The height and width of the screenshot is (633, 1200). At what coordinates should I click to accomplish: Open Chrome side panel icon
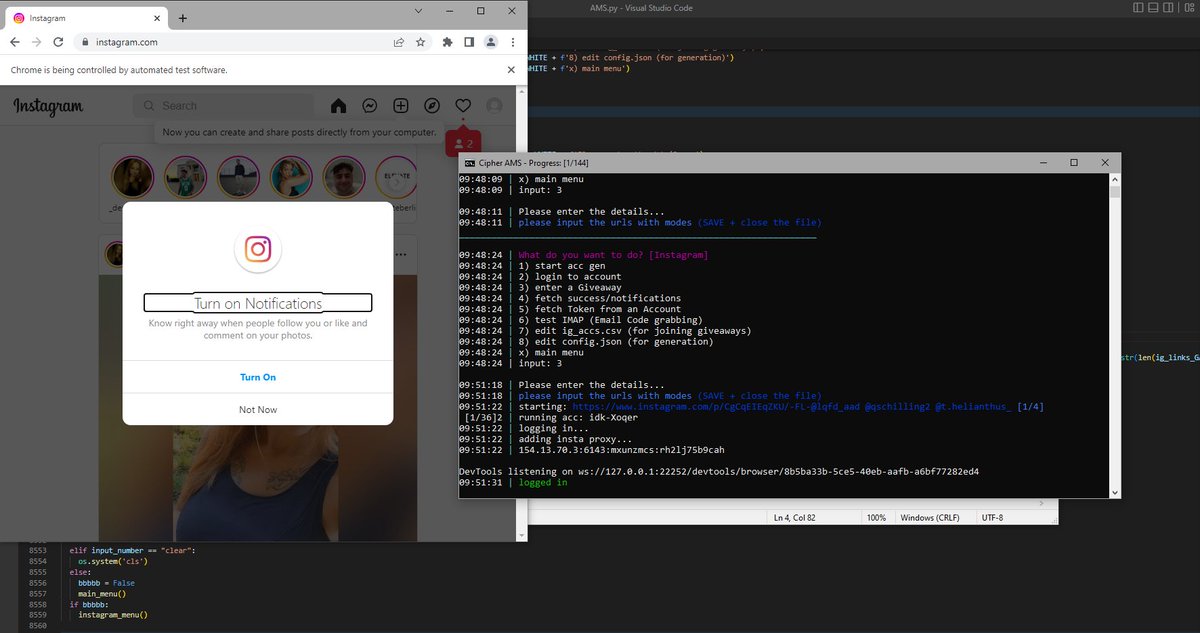click(x=469, y=43)
